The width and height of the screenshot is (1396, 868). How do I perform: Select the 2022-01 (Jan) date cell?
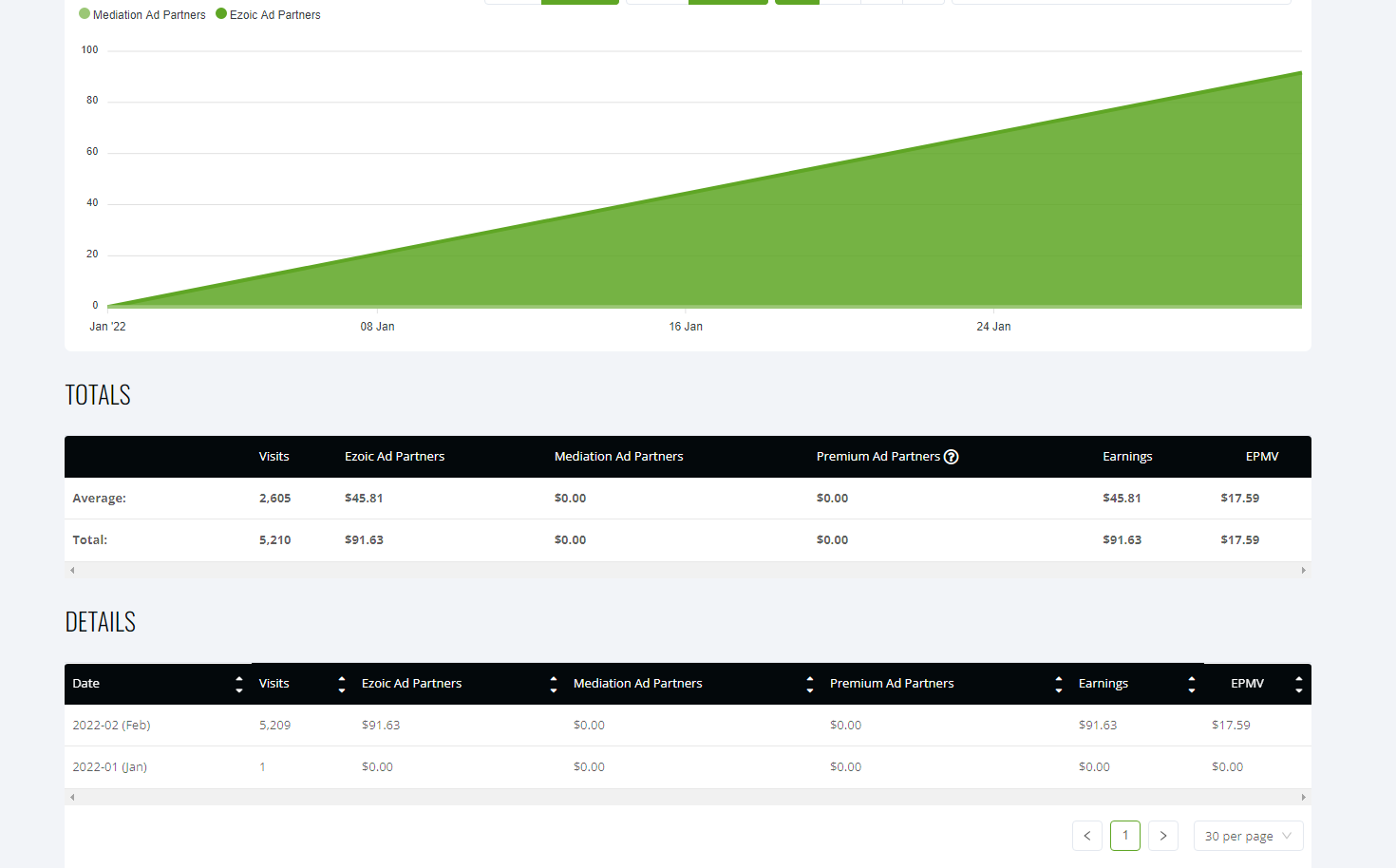coord(109,767)
